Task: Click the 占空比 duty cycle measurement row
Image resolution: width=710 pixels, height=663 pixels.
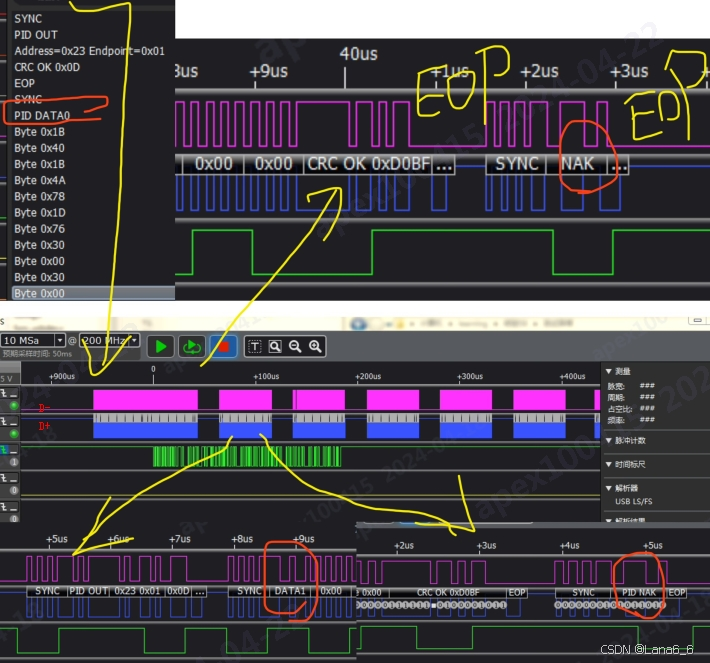Action: coord(631,408)
